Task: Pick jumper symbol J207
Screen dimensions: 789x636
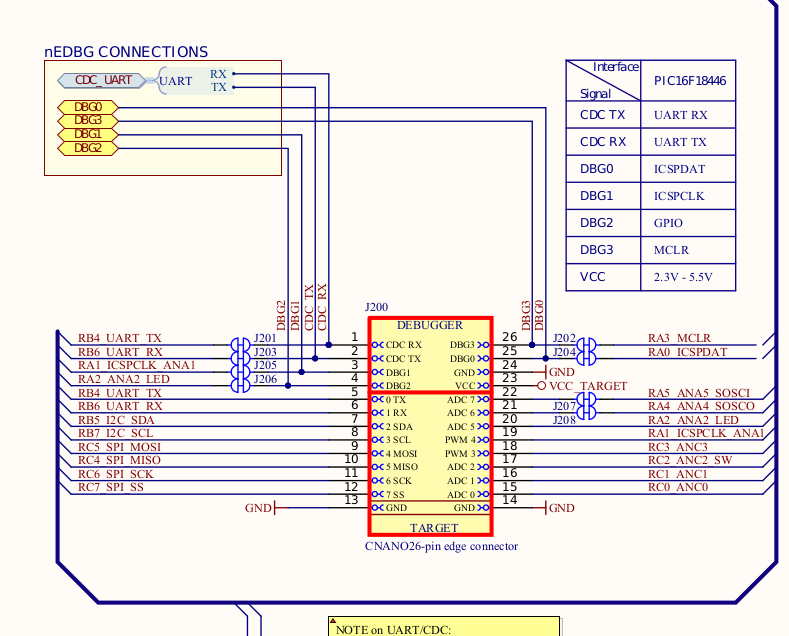Action: (x=586, y=400)
